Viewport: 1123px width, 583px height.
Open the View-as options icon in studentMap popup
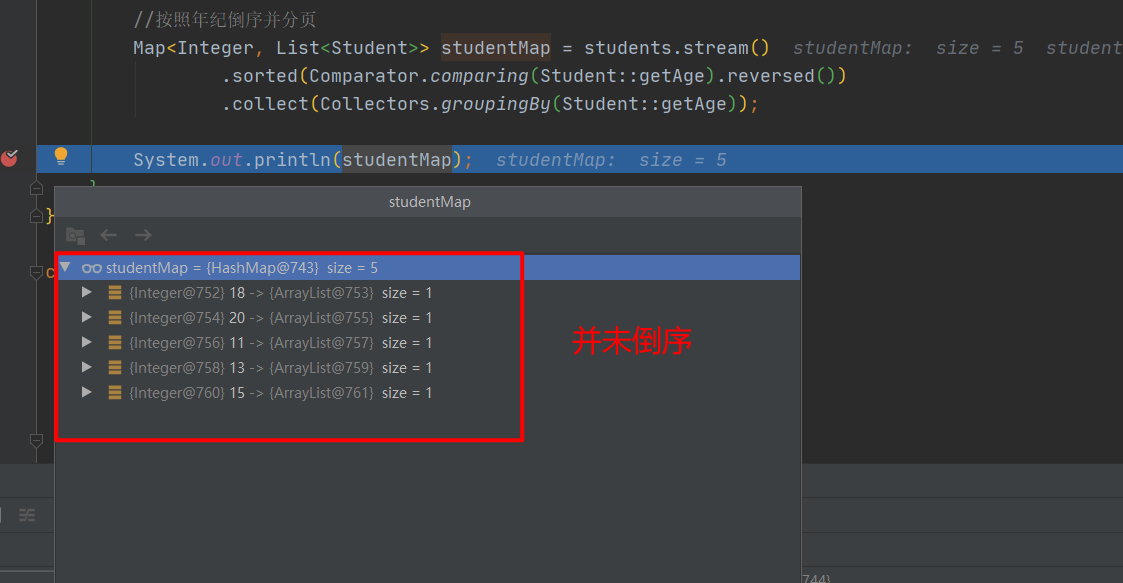(75, 235)
